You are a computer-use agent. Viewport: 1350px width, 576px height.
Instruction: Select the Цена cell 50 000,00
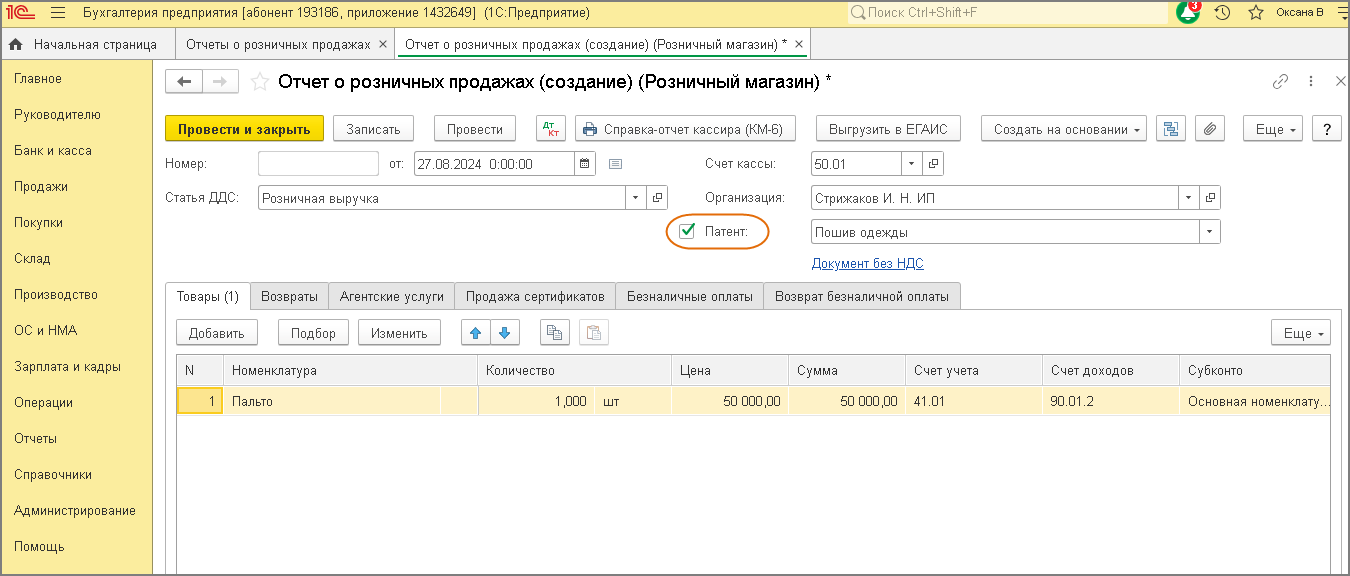tap(730, 402)
